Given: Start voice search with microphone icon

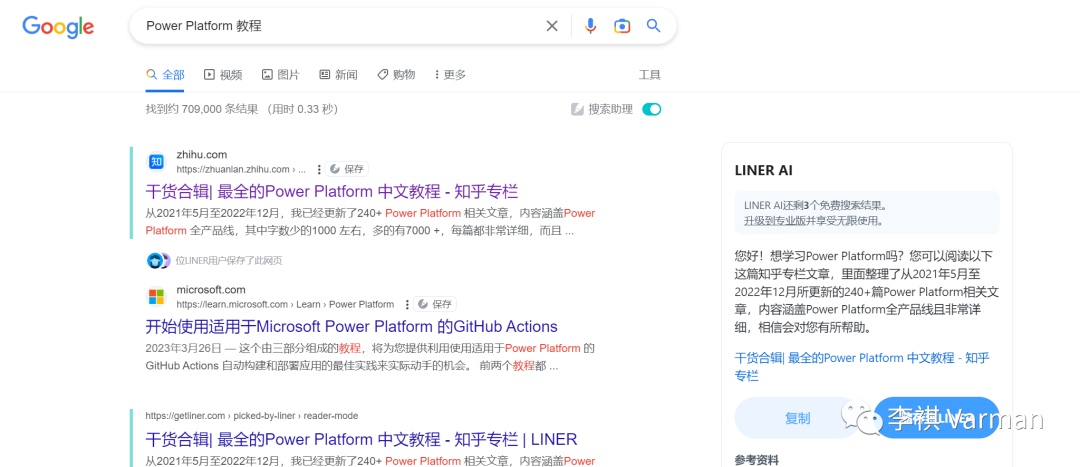Looking at the screenshot, I should [x=590, y=26].
